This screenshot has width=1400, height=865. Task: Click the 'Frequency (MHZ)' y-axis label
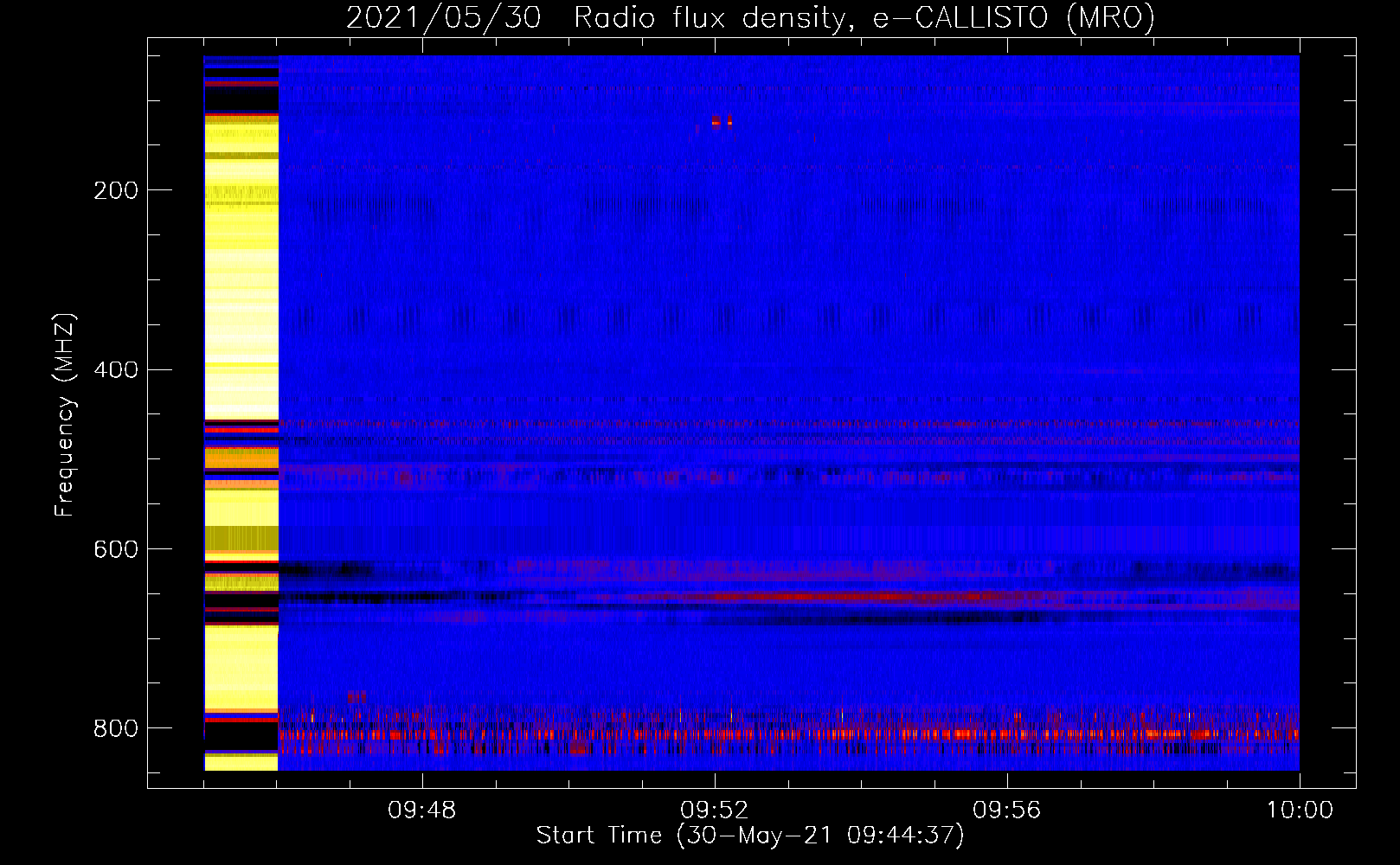pos(65,415)
